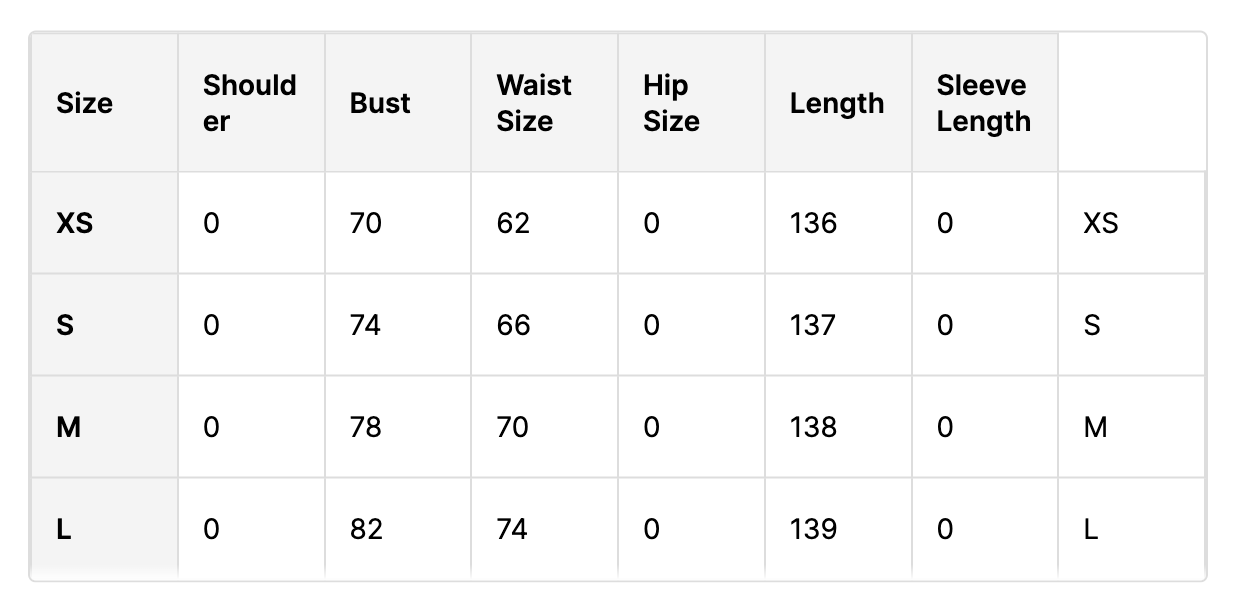Click the bold S row label
Image resolution: width=1234 pixels, height=612 pixels.
pos(65,325)
